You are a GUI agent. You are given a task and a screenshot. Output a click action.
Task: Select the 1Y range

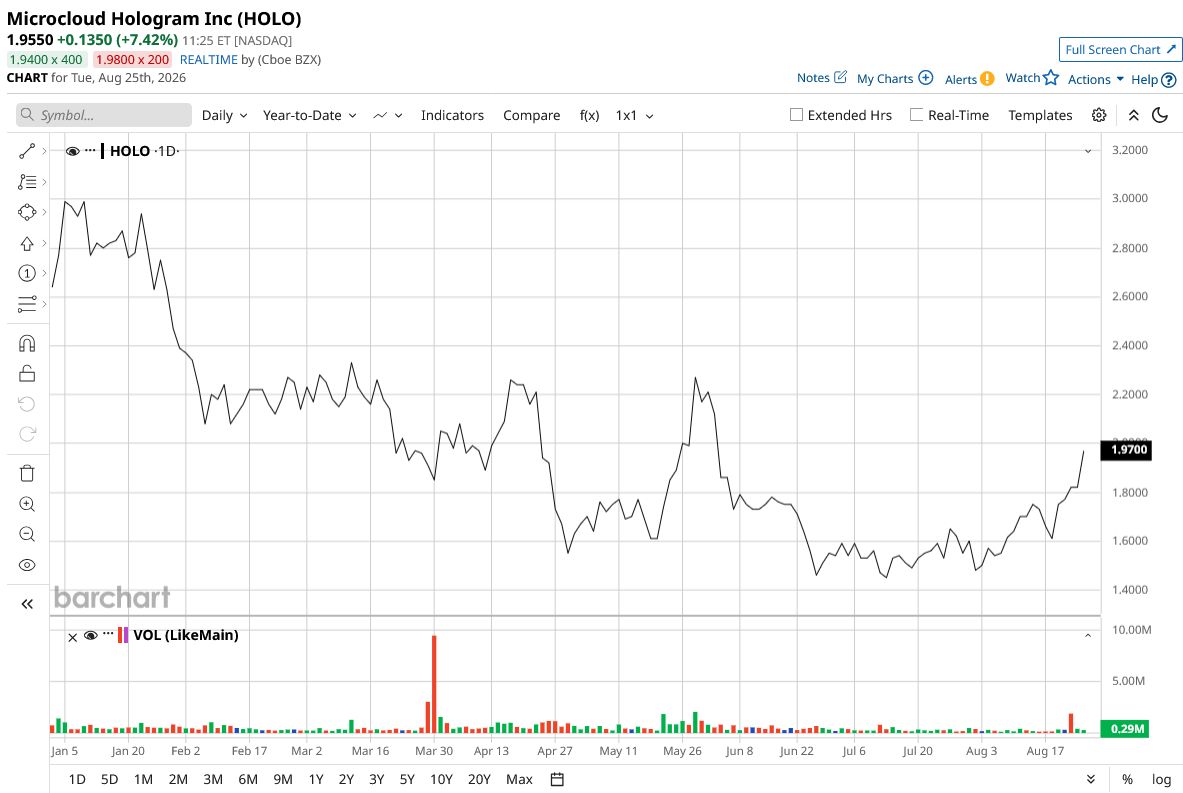click(x=315, y=779)
